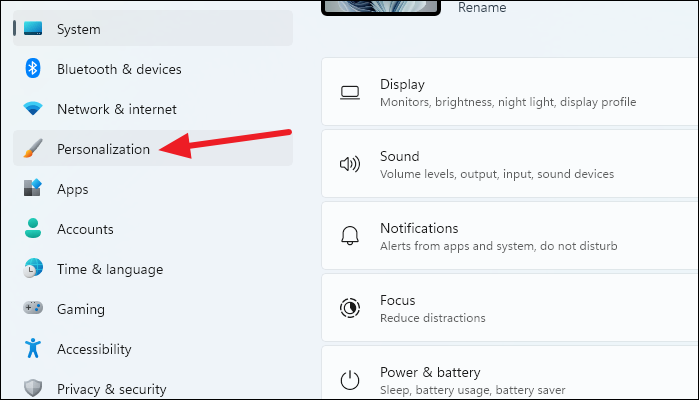Navigate to Accounts settings
The height and width of the screenshot is (400, 699).
coord(153,229)
